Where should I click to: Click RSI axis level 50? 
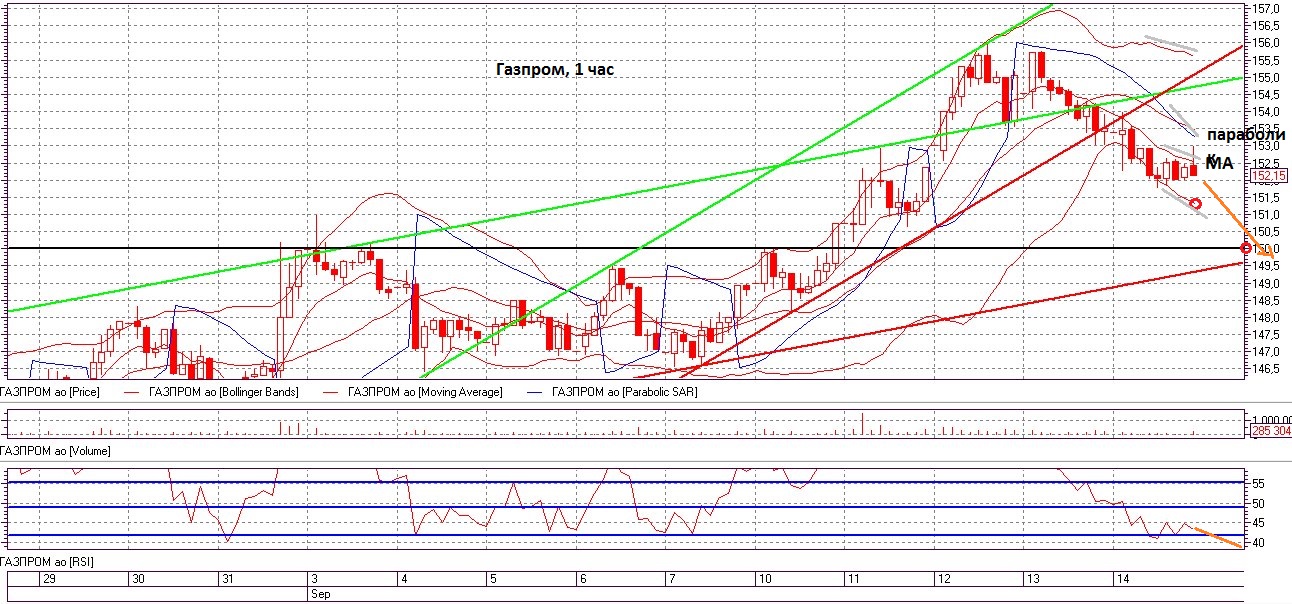pyautogui.click(x=1258, y=504)
